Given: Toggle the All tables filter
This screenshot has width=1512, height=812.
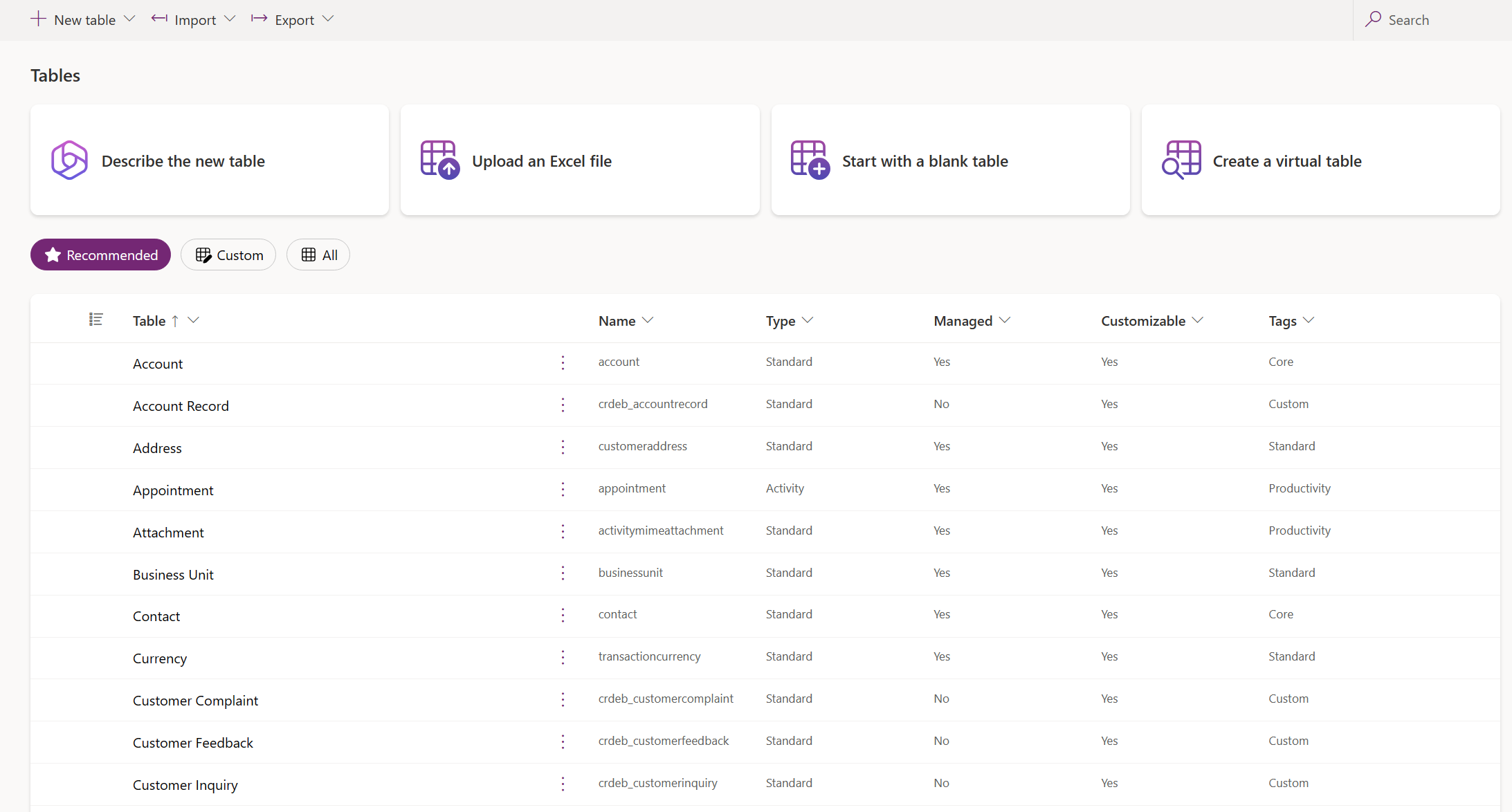Looking at the screenshot, I should 319,254.
